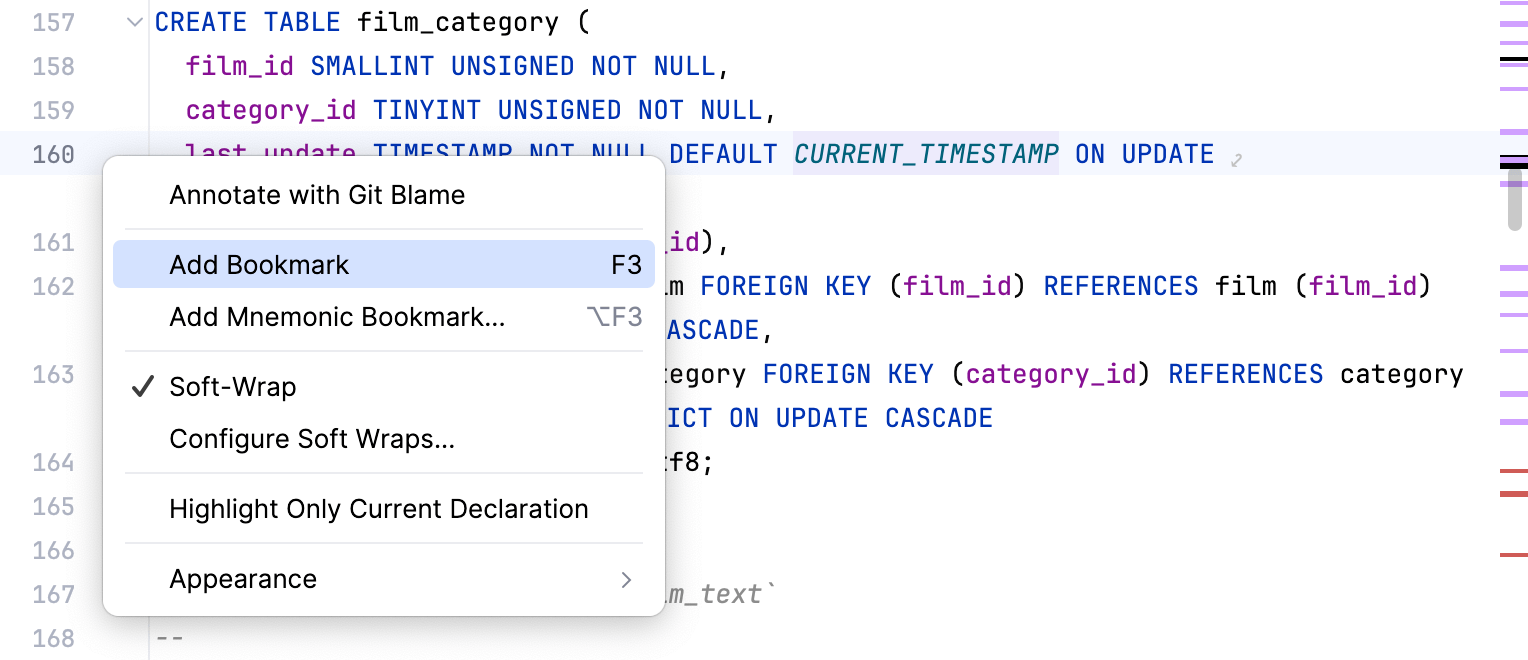Viewport: 1528px width, 660px height.
Task: Click the SMALLINT type on the film_id line
Action: click(372, 66)
